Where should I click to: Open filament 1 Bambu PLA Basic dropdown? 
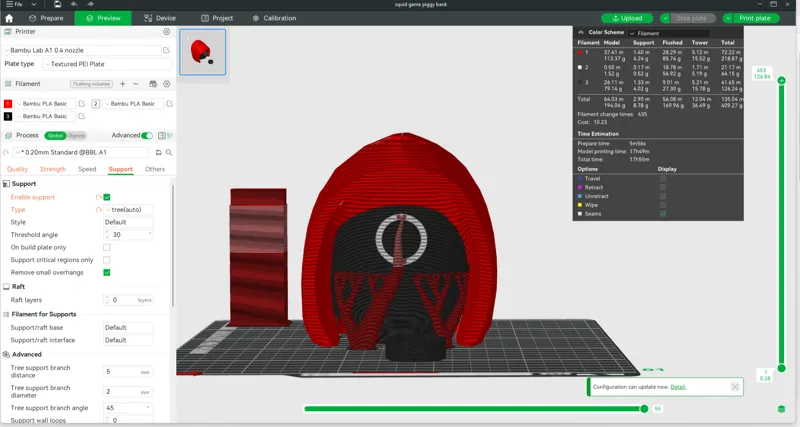point(45,104)
